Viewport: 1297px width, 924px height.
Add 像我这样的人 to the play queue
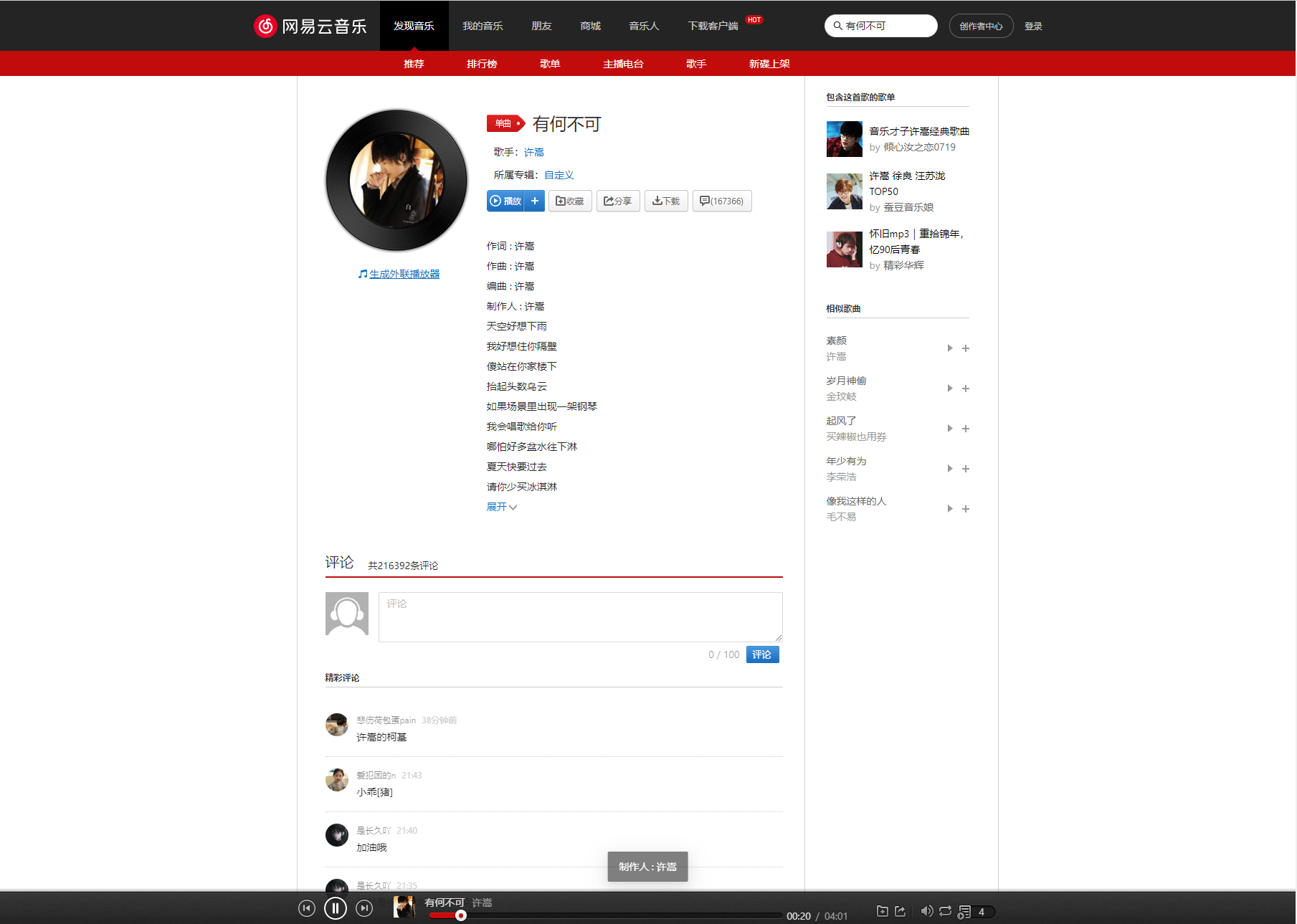pyautogui.click(x=966, y=509)
